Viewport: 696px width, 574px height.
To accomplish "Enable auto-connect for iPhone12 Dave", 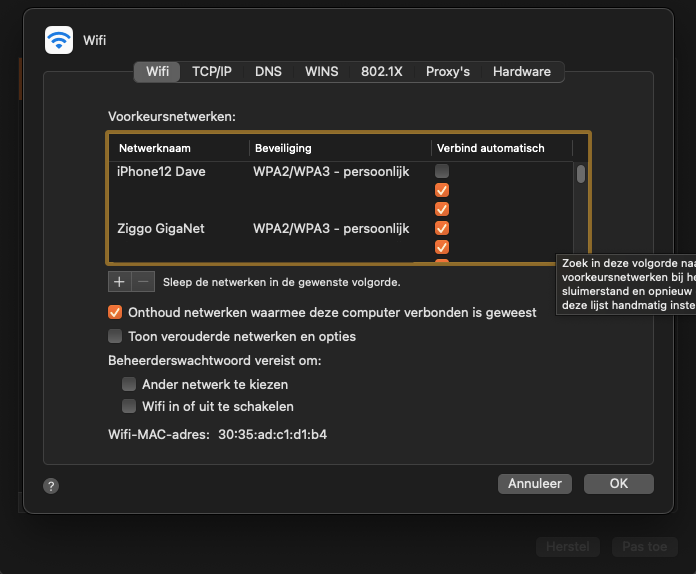I will (x=442, y=172).
